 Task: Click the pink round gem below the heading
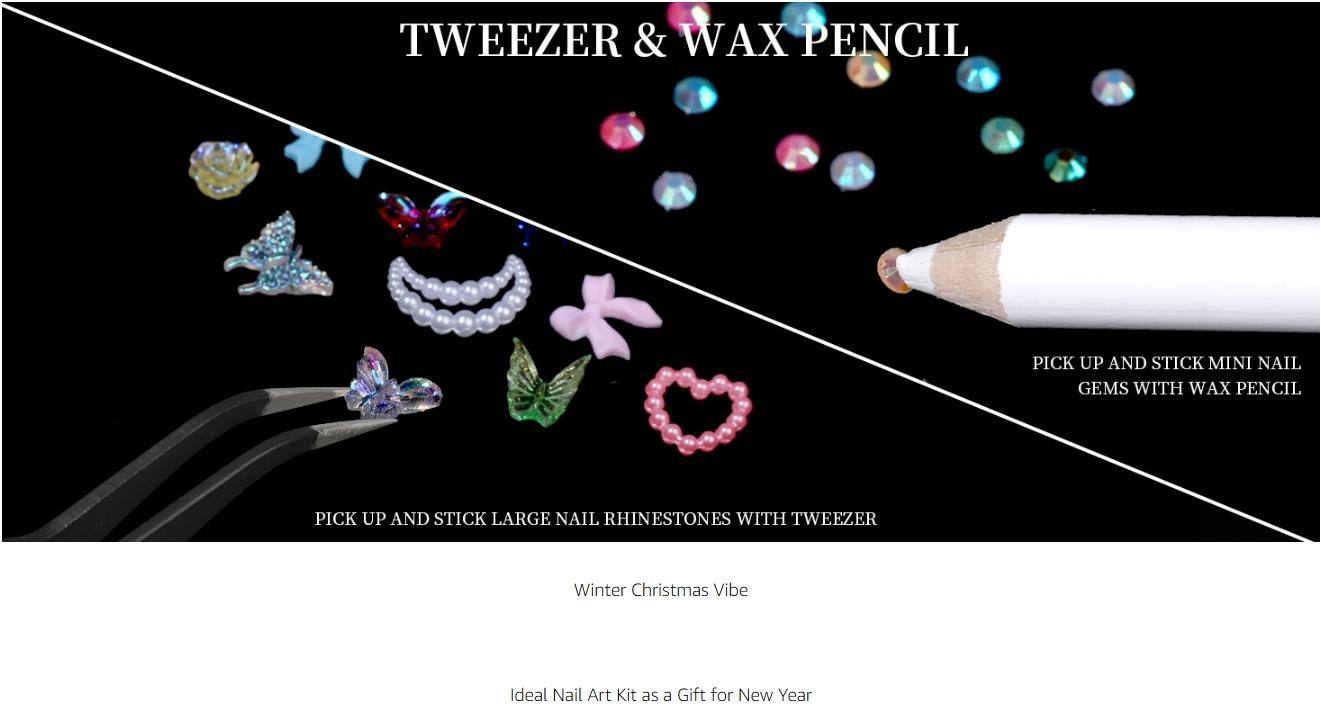click(x=622, y=130)
